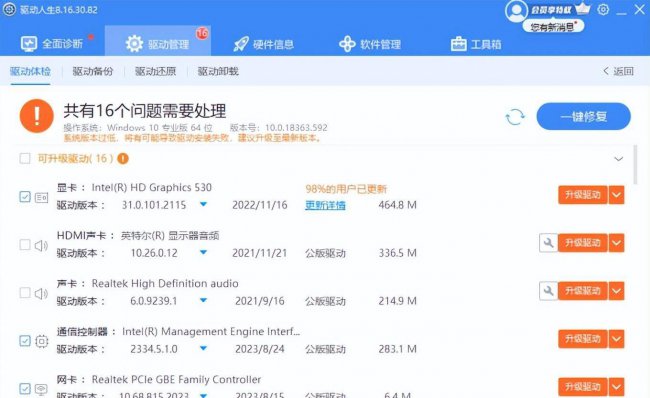Expand options arrow next to HDMI声卡 升级驱动
This screenshot has width=650, height=398.
coord(616,243)
